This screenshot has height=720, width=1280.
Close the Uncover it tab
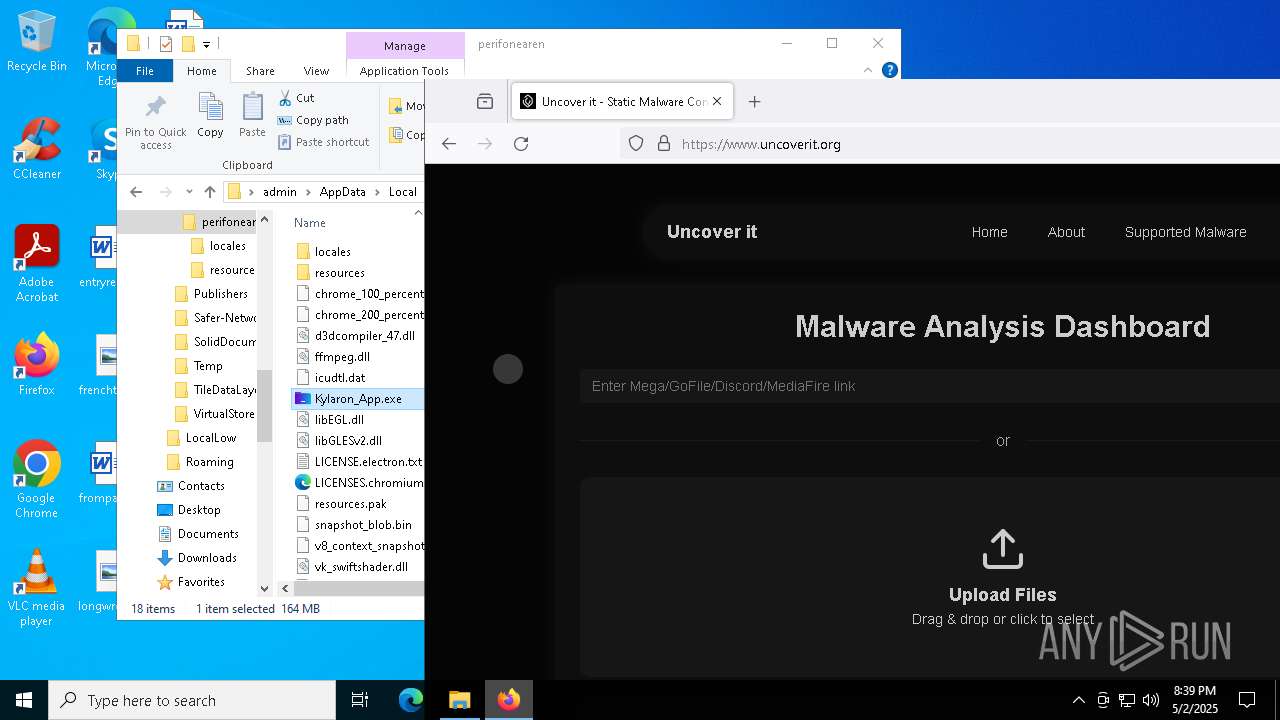(717, 101)
